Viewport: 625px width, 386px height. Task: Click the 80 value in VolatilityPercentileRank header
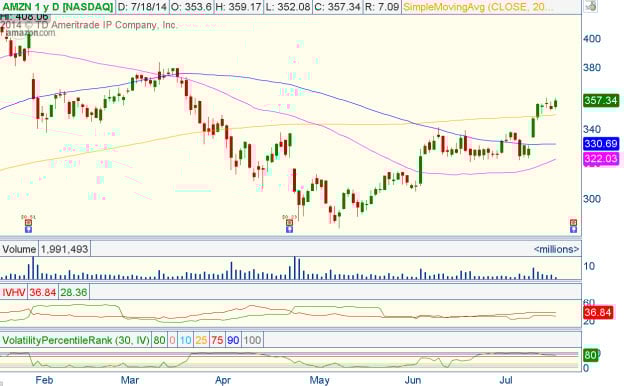click(159, 340)
